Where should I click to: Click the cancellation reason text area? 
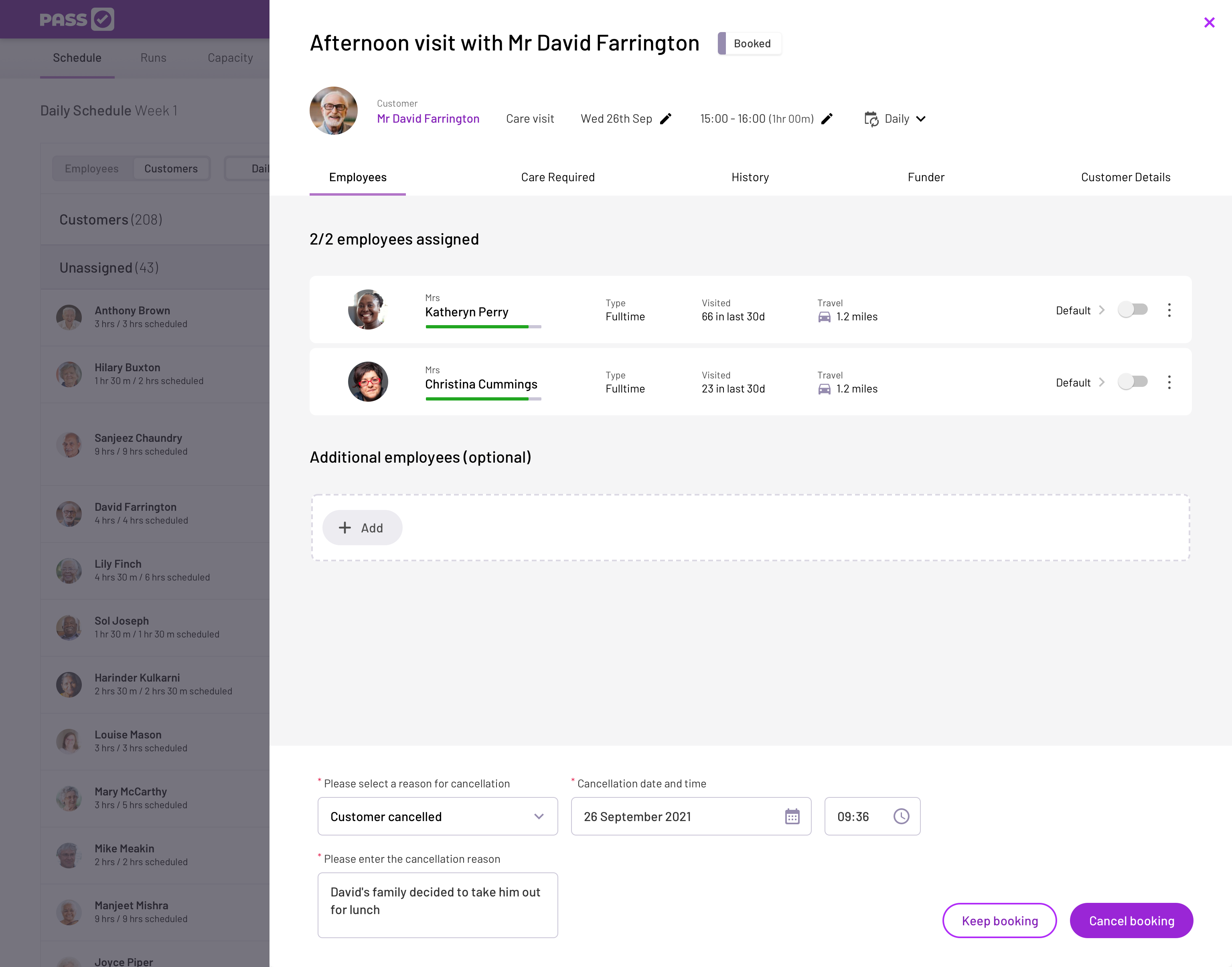(438, 905)
